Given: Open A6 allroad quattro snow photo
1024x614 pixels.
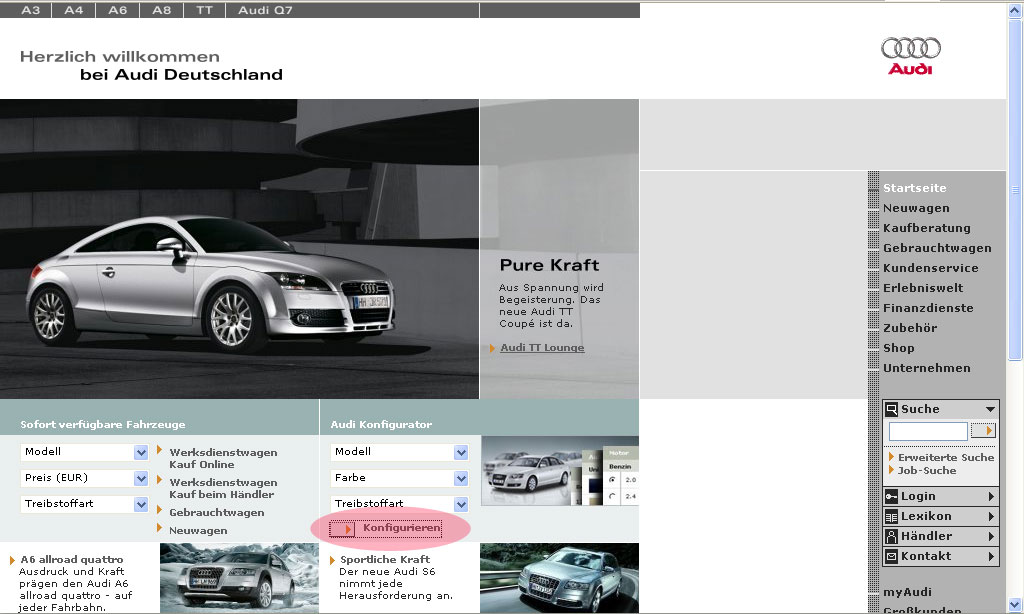Looking at the screenshot, I should click(x=239, y=578).
